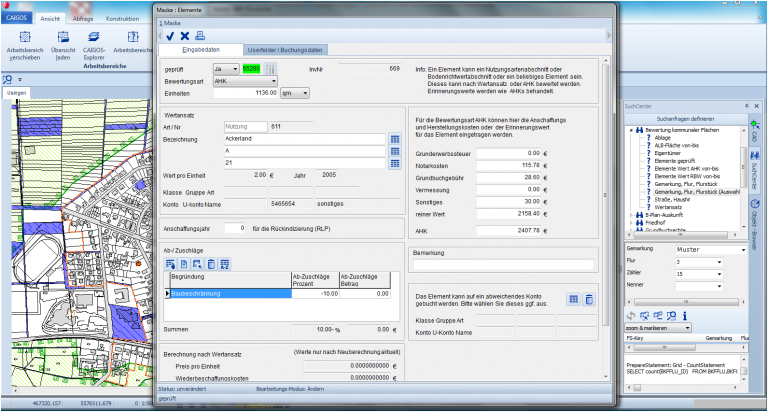The width and height of the screenshot is (768, 412).
Task: Click the Bemerkung text field
Action: click(504, 265)
